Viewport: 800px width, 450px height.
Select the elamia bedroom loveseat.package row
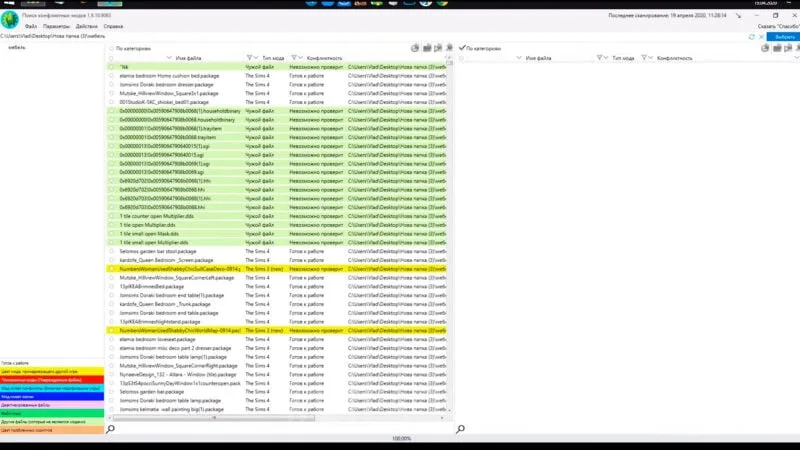(277, 339)
